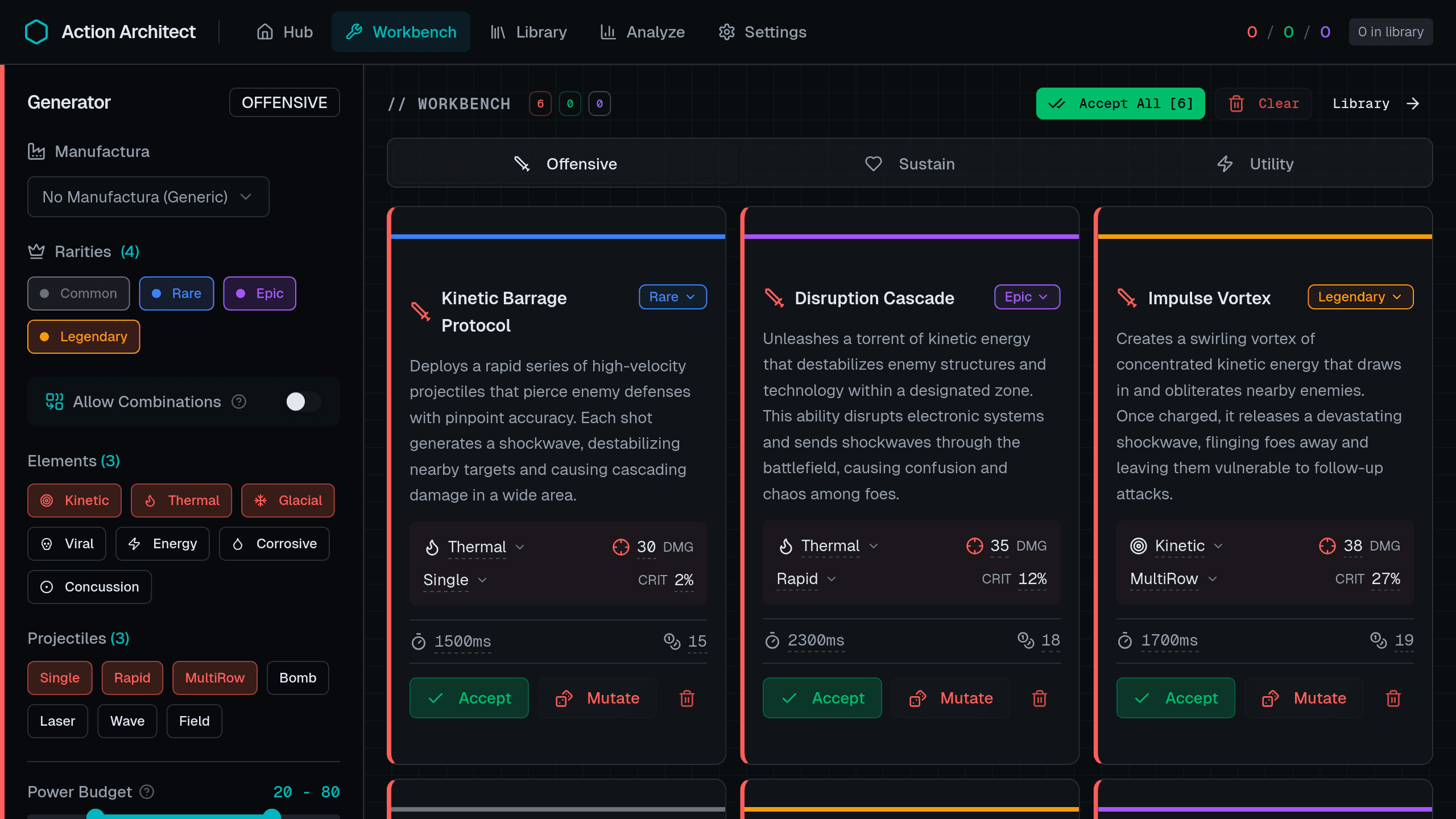Mutate the Disruption Cascade ability
This screenshot has width=1456, height=819.
tap(951, 698)
